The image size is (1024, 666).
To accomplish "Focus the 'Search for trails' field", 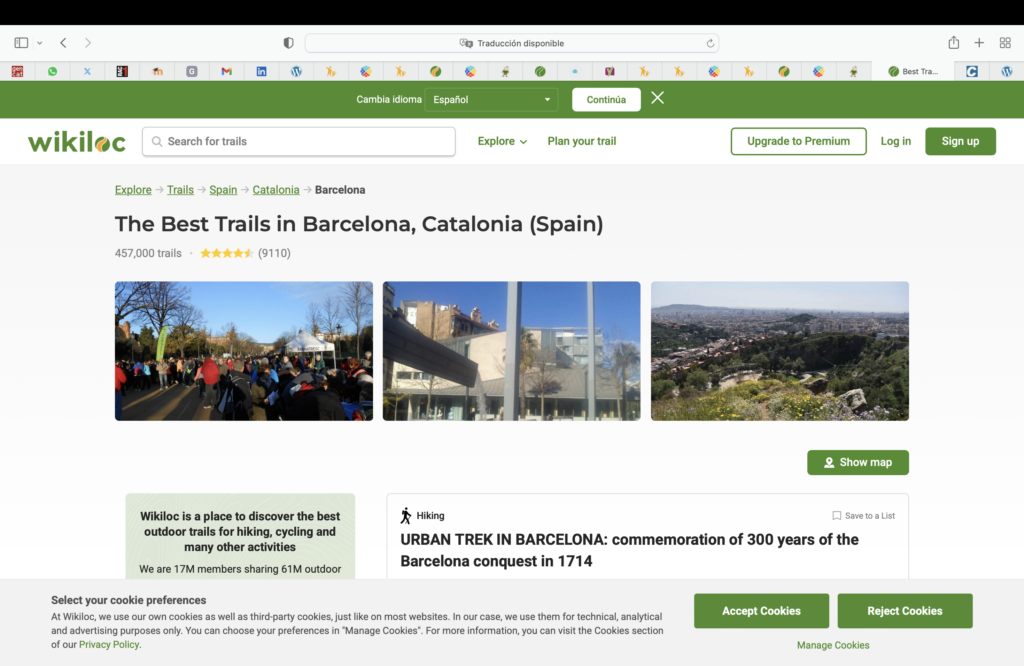I will click(x=298, y=141).
